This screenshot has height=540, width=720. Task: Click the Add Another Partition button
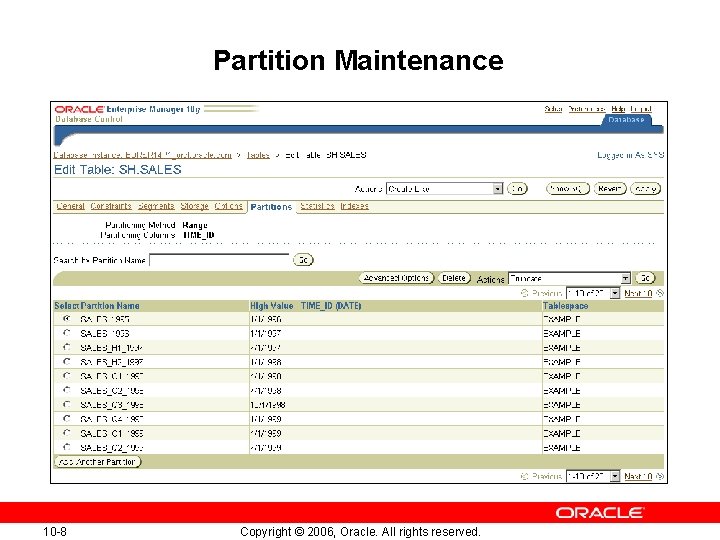pos(97,462)
